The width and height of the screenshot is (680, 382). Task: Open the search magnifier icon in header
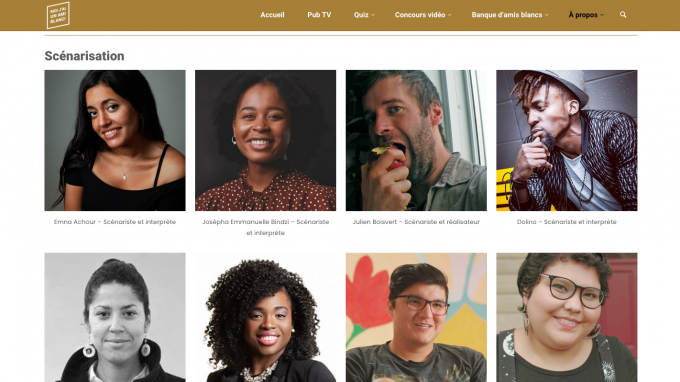click(x=623, y=15)
